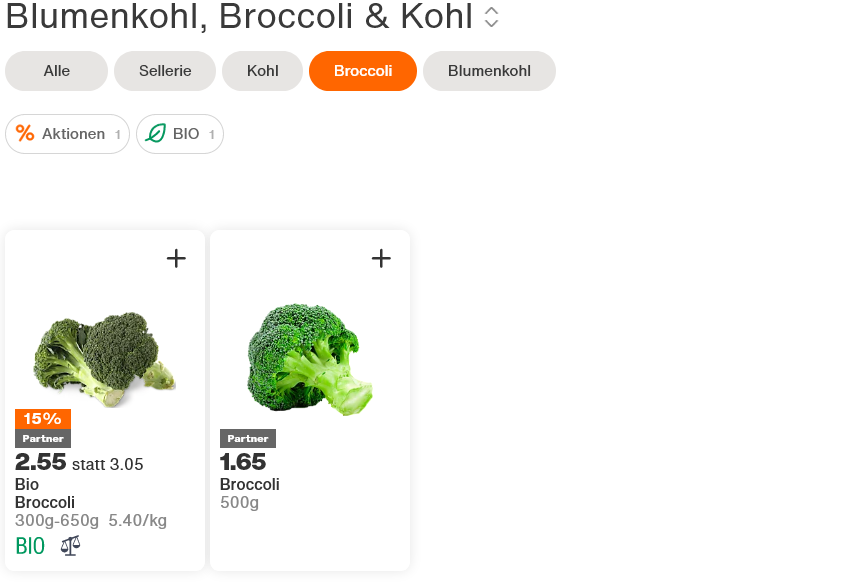Click the orange percent icon in Aktionen filter
The height and width of the screenshot is (586, 854).
(x=25, y=134)
